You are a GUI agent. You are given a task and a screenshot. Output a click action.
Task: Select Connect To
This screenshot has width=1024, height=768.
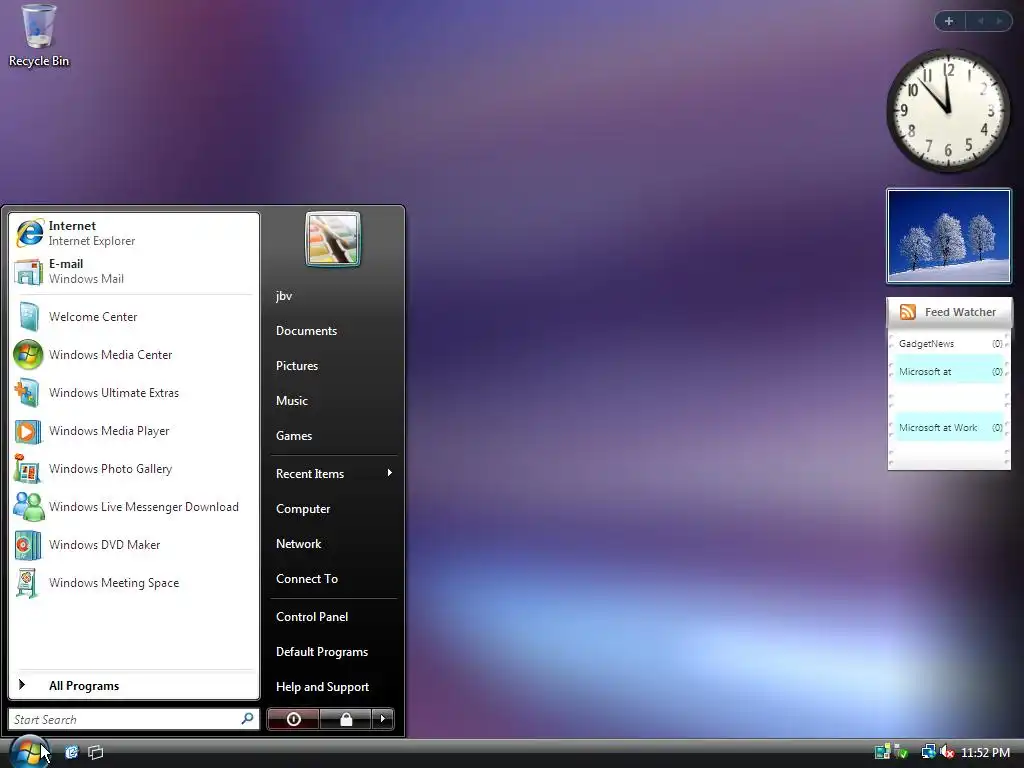[333, 579]
